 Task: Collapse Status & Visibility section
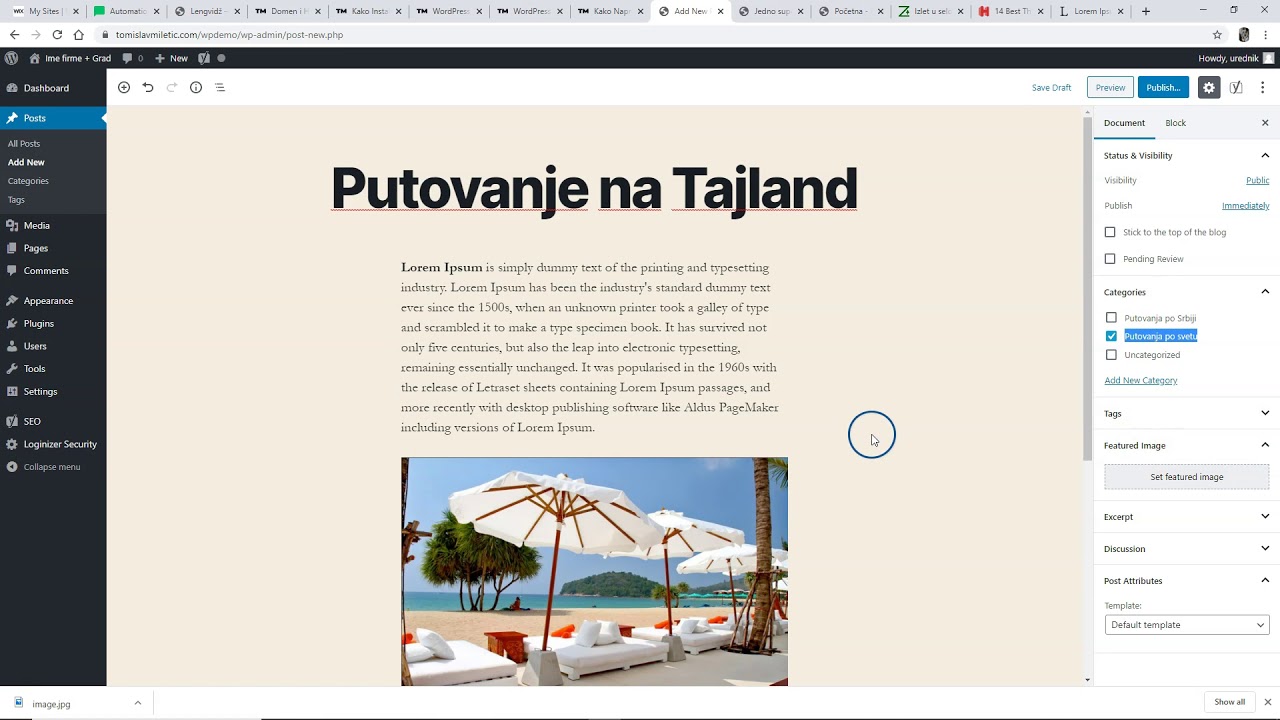pos(1186,155)
